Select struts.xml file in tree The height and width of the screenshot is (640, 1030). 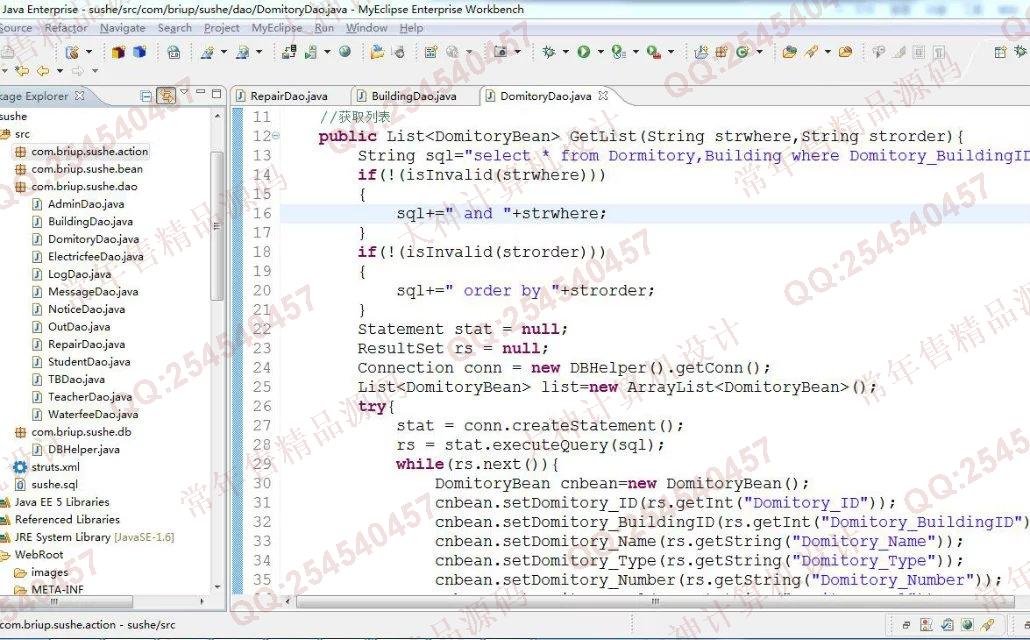(55, 467)
